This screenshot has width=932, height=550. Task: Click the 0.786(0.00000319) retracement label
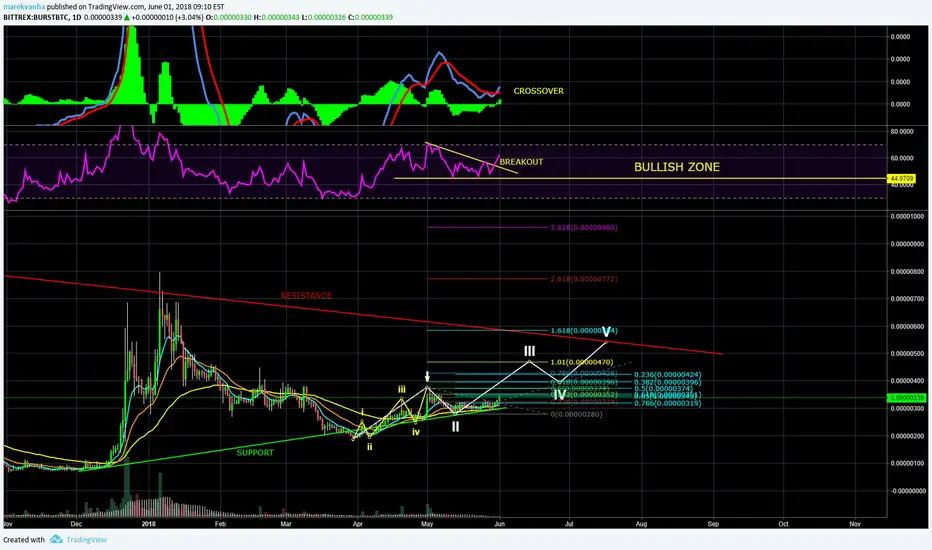click(x=667, y=403)
